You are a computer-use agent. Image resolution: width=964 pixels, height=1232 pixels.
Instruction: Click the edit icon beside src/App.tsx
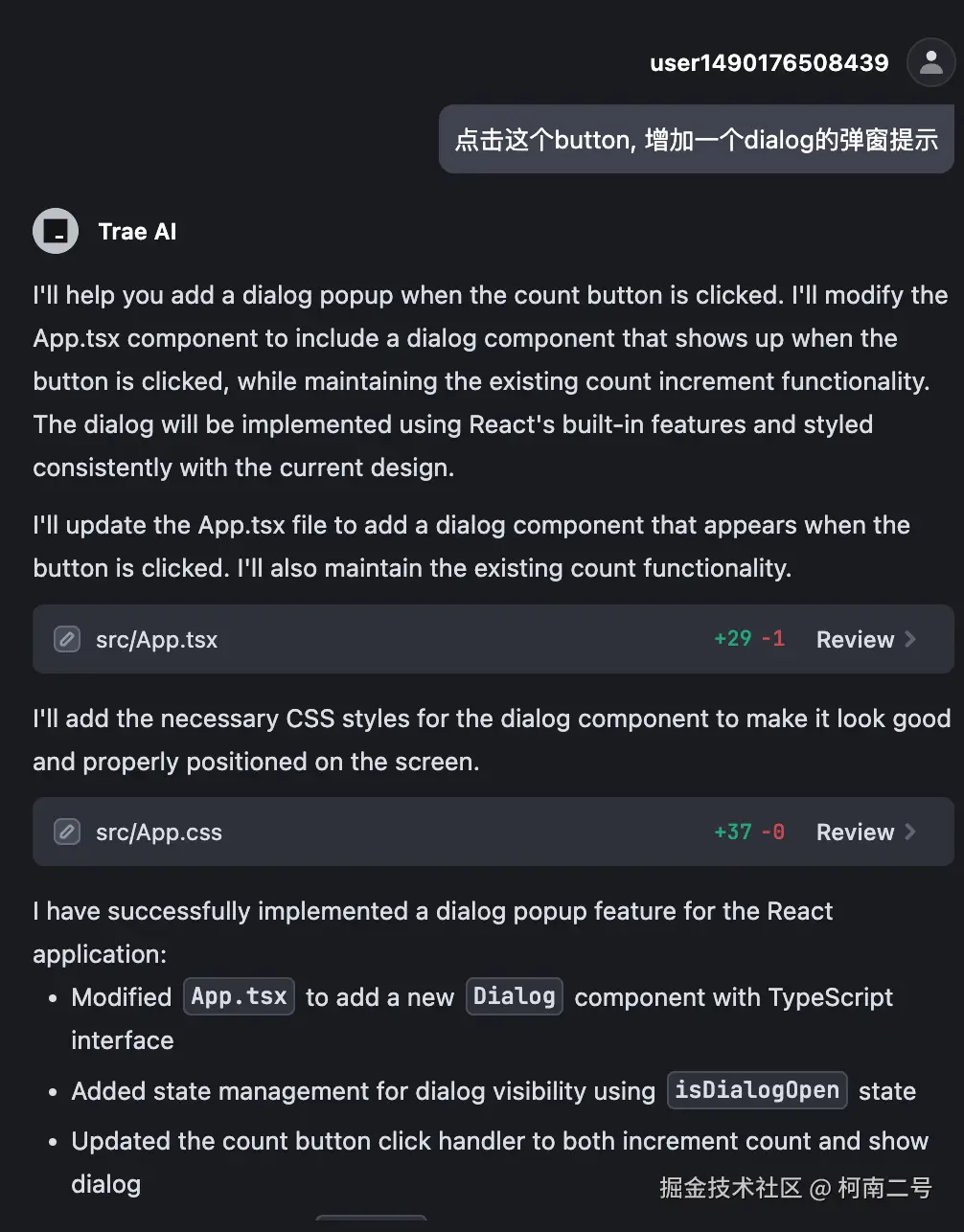66,639
